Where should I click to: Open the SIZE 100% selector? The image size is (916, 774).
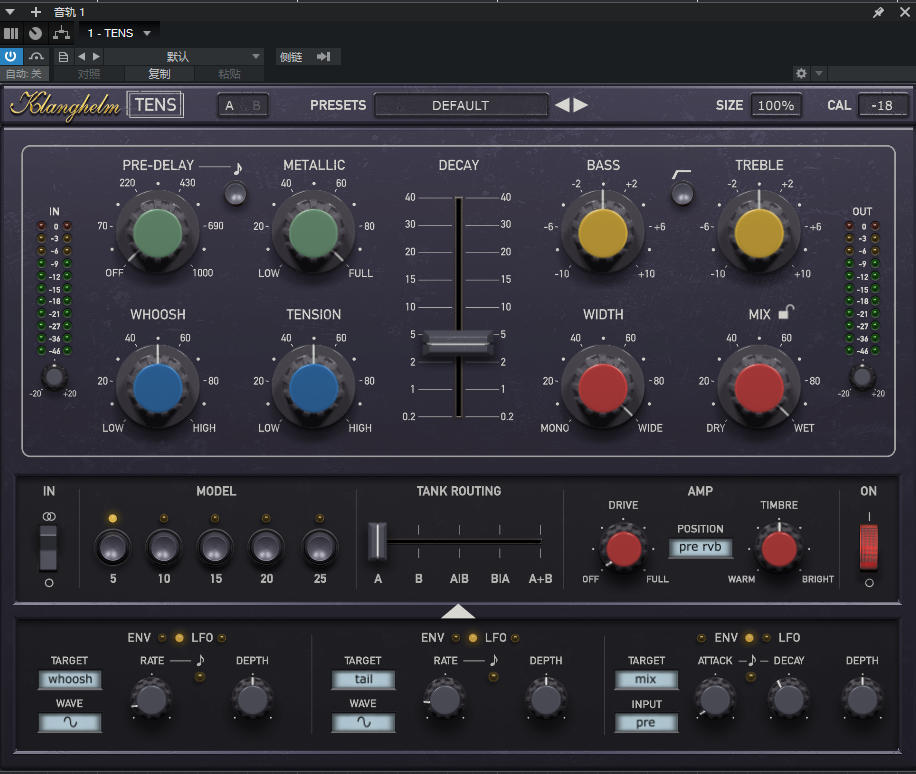point(776,105)
